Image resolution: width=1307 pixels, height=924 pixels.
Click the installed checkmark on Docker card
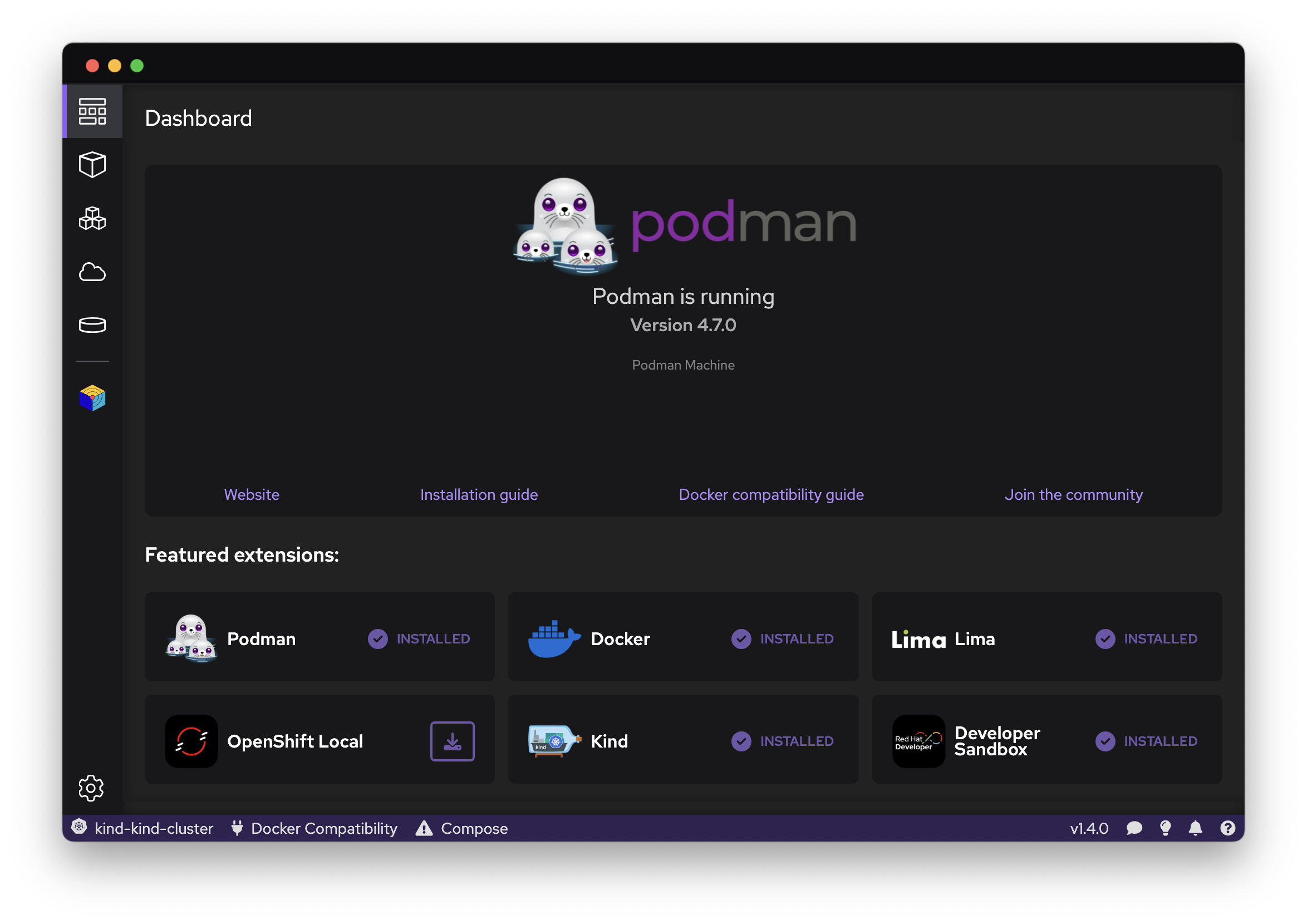pos(741,639)
